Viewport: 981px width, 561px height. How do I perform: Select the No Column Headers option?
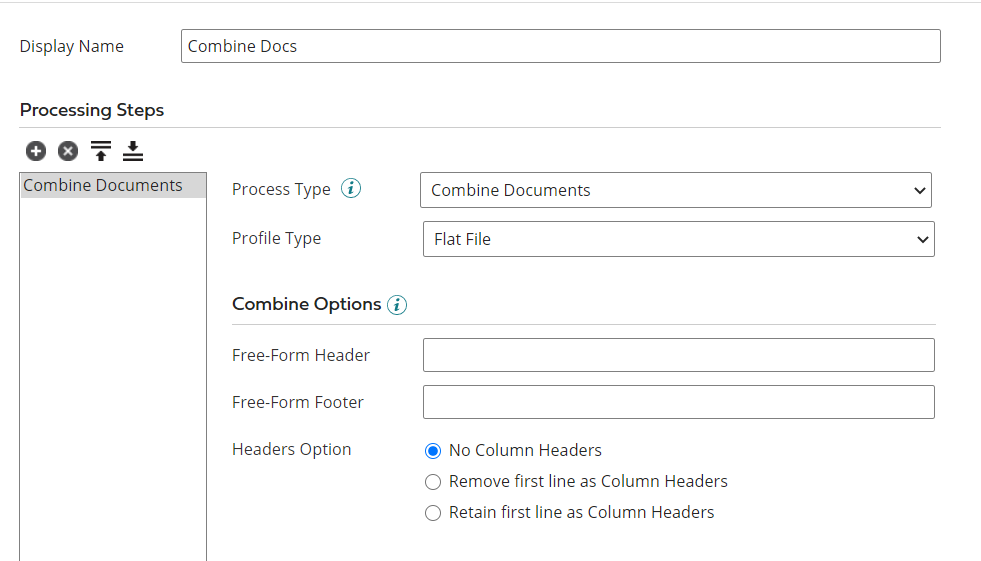point(433,451)
